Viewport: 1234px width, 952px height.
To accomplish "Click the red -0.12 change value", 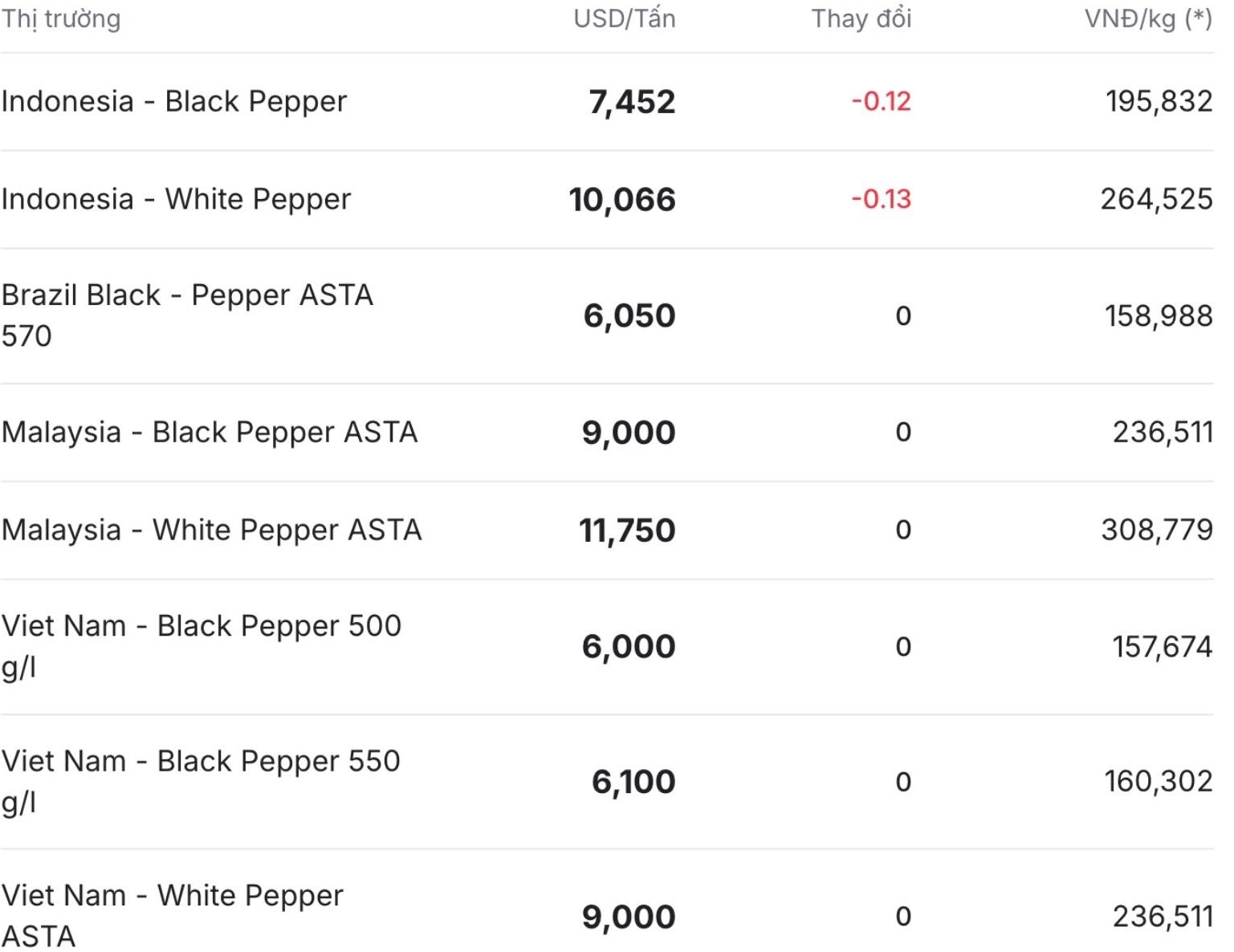I will point(881,101).
